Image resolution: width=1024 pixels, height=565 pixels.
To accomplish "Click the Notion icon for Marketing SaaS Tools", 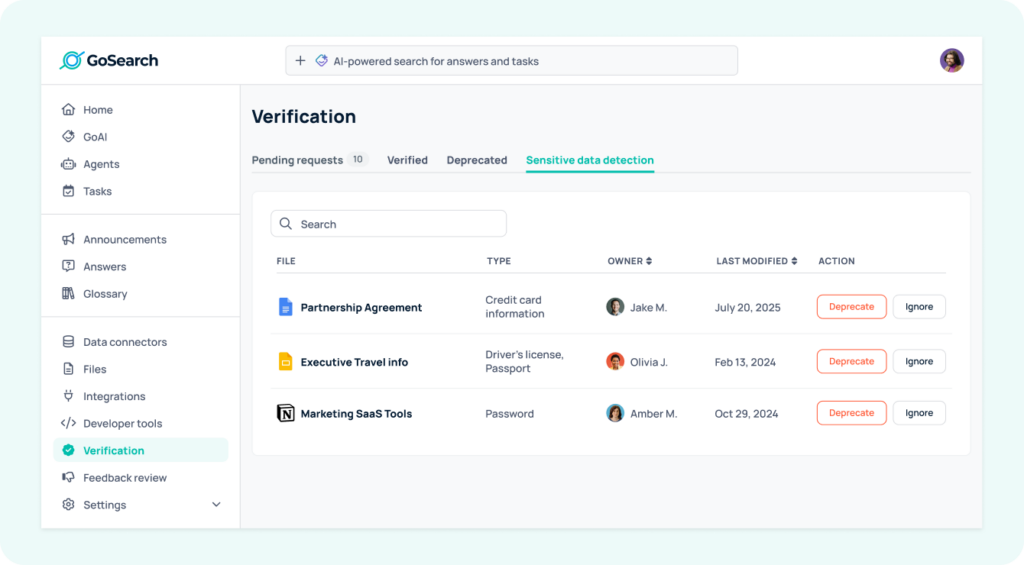I will [285, 413].
